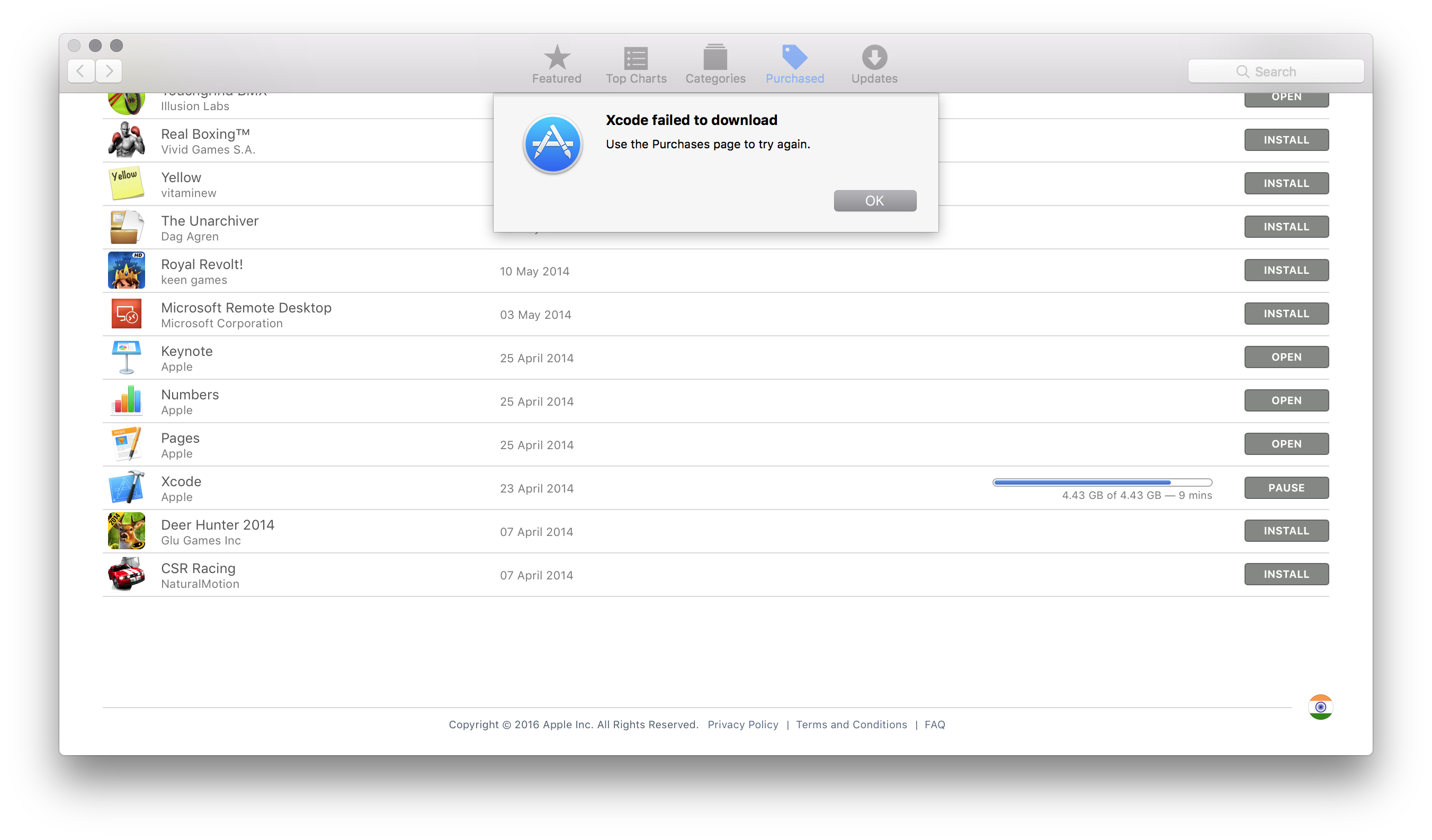The image size is (1432, 840).
Task: Dismiss the dialog with OK
Action: [874, 201]
